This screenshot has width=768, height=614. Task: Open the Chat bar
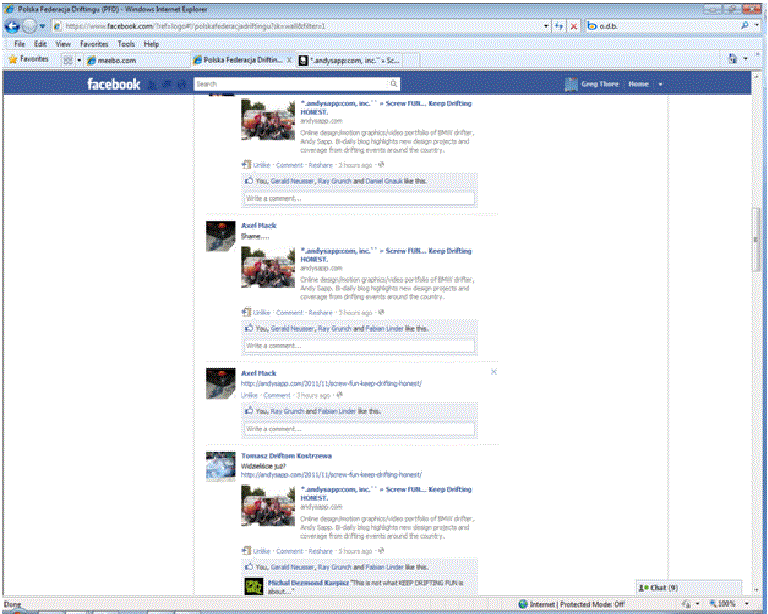coord(689,587)
